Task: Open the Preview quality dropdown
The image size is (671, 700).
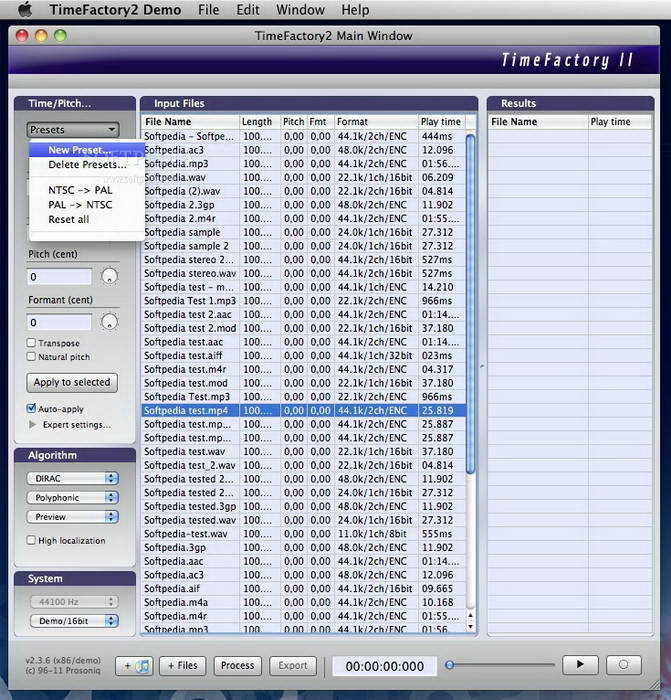Action: pos(73,517)
